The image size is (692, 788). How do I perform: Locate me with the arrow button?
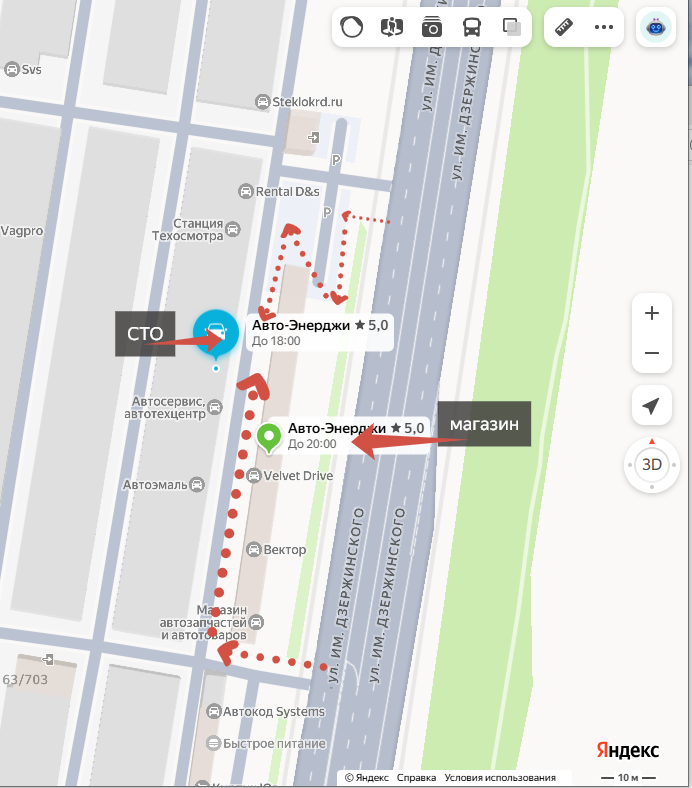pos(652,406)
